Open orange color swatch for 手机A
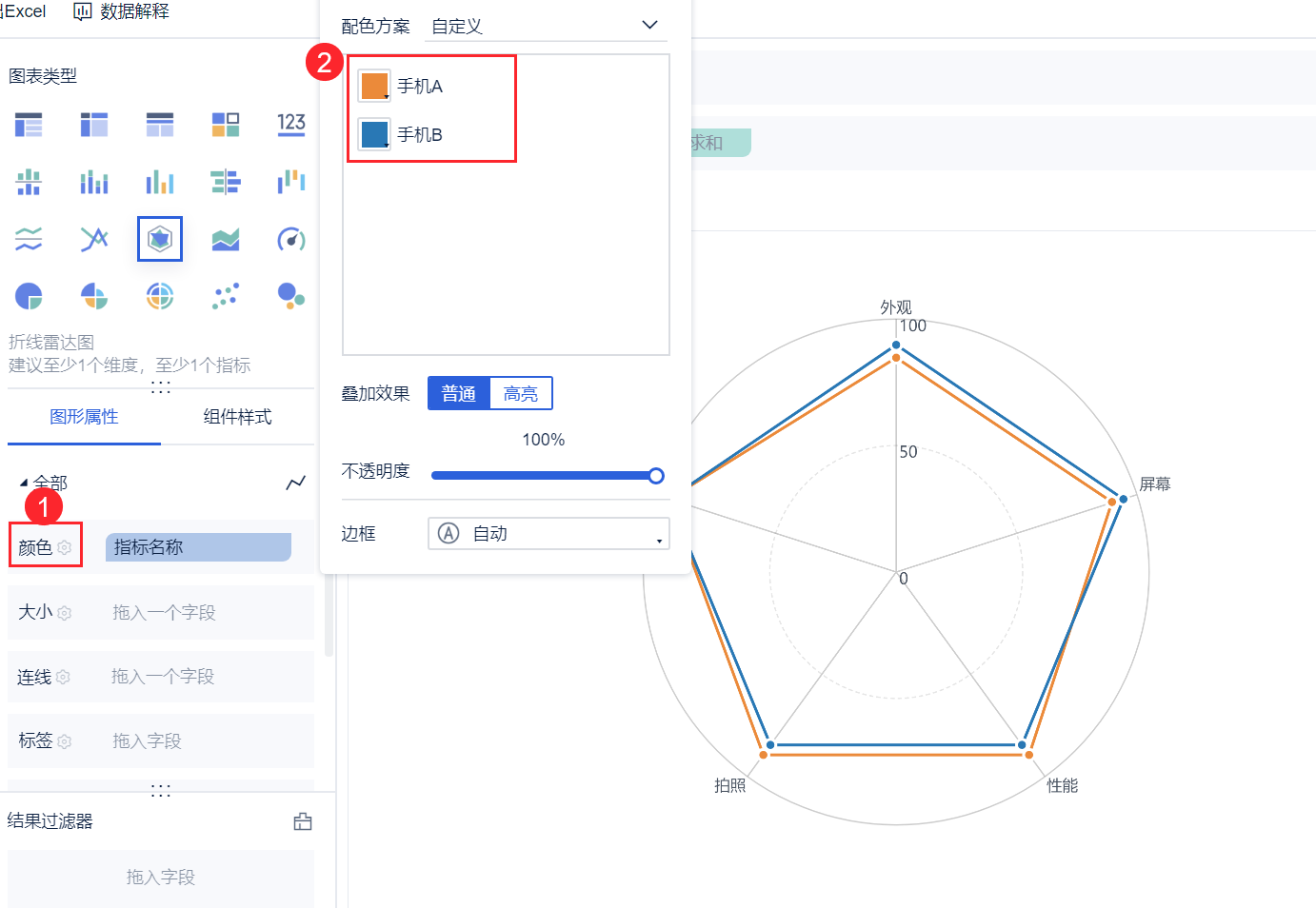Viewport: 1316px width, 908px height. point(374,86)
